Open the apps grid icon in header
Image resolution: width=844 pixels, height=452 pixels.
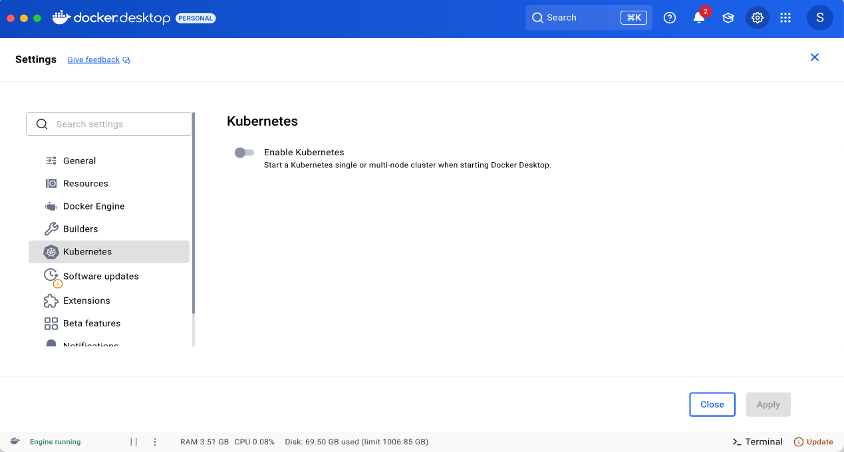point(785,18)
